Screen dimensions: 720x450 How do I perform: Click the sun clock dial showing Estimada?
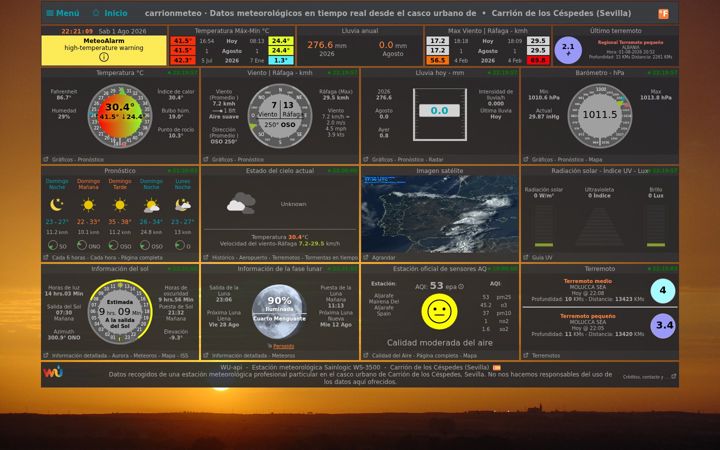pyautogui.click(x=120, y=312)
